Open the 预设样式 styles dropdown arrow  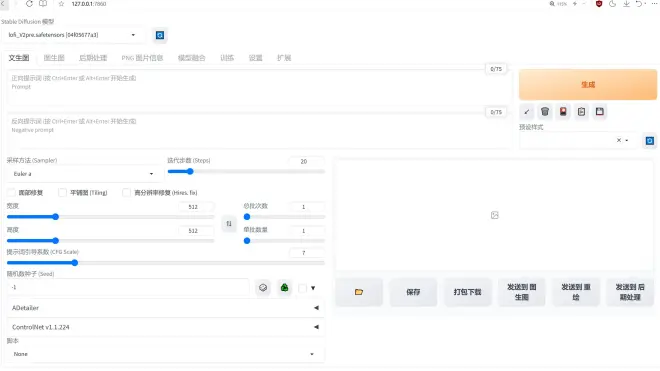(x=627, y=140)
